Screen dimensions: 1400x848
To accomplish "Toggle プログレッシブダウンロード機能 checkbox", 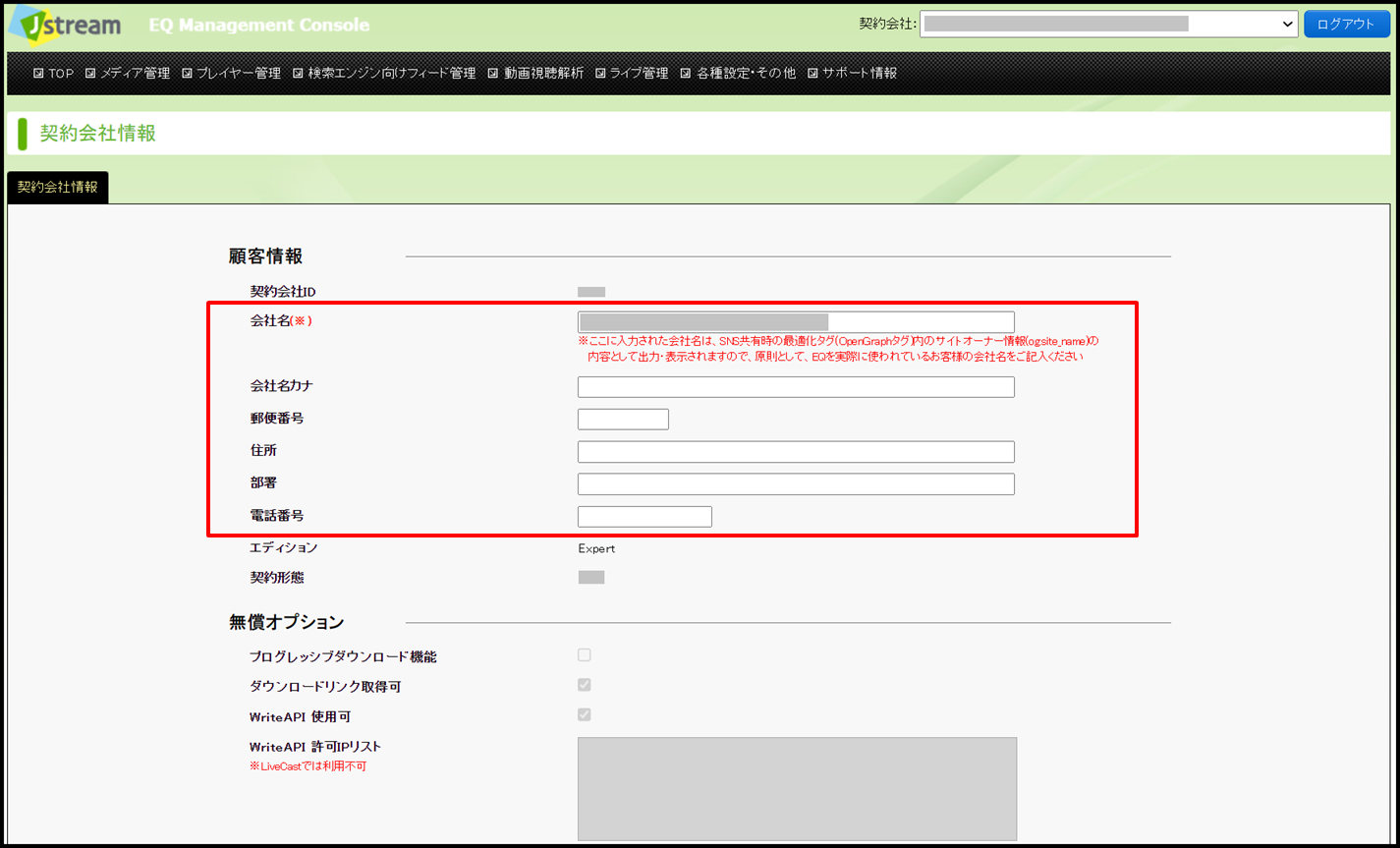I will [x=585, y=655].
